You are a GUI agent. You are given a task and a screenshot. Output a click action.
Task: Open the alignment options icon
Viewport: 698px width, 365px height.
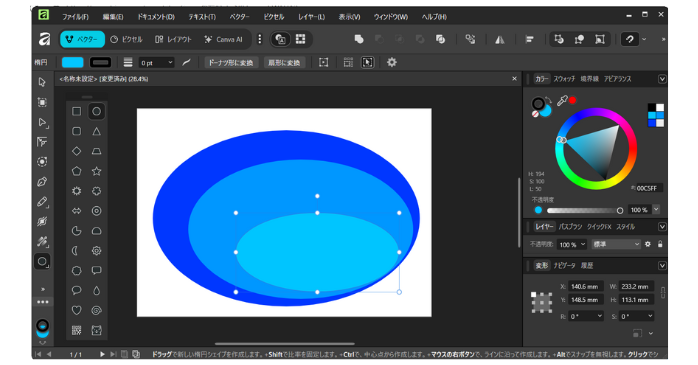pyautogui.click(x=529, y=39)
